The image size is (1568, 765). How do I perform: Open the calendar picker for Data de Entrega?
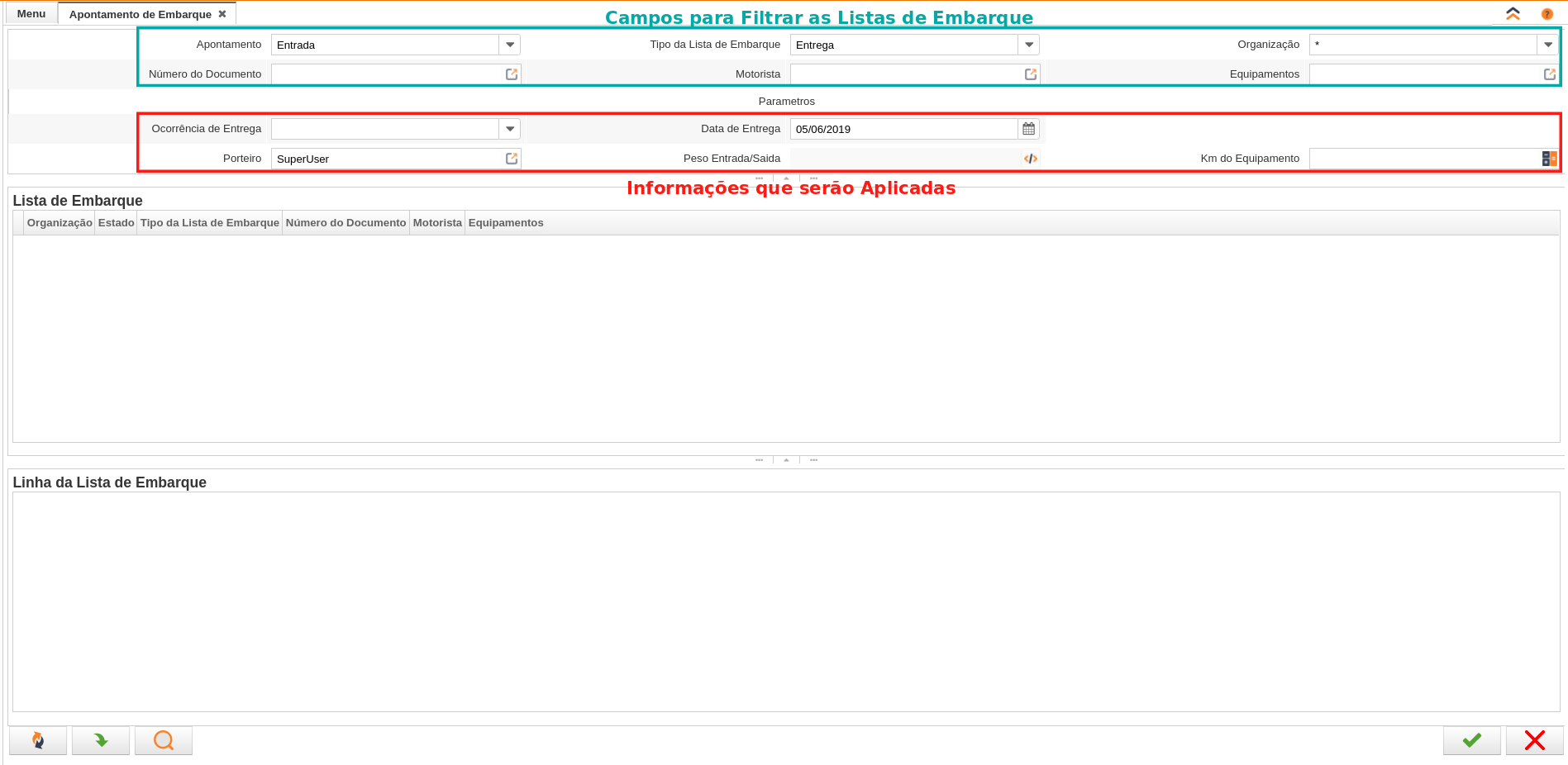[1028, 129]
